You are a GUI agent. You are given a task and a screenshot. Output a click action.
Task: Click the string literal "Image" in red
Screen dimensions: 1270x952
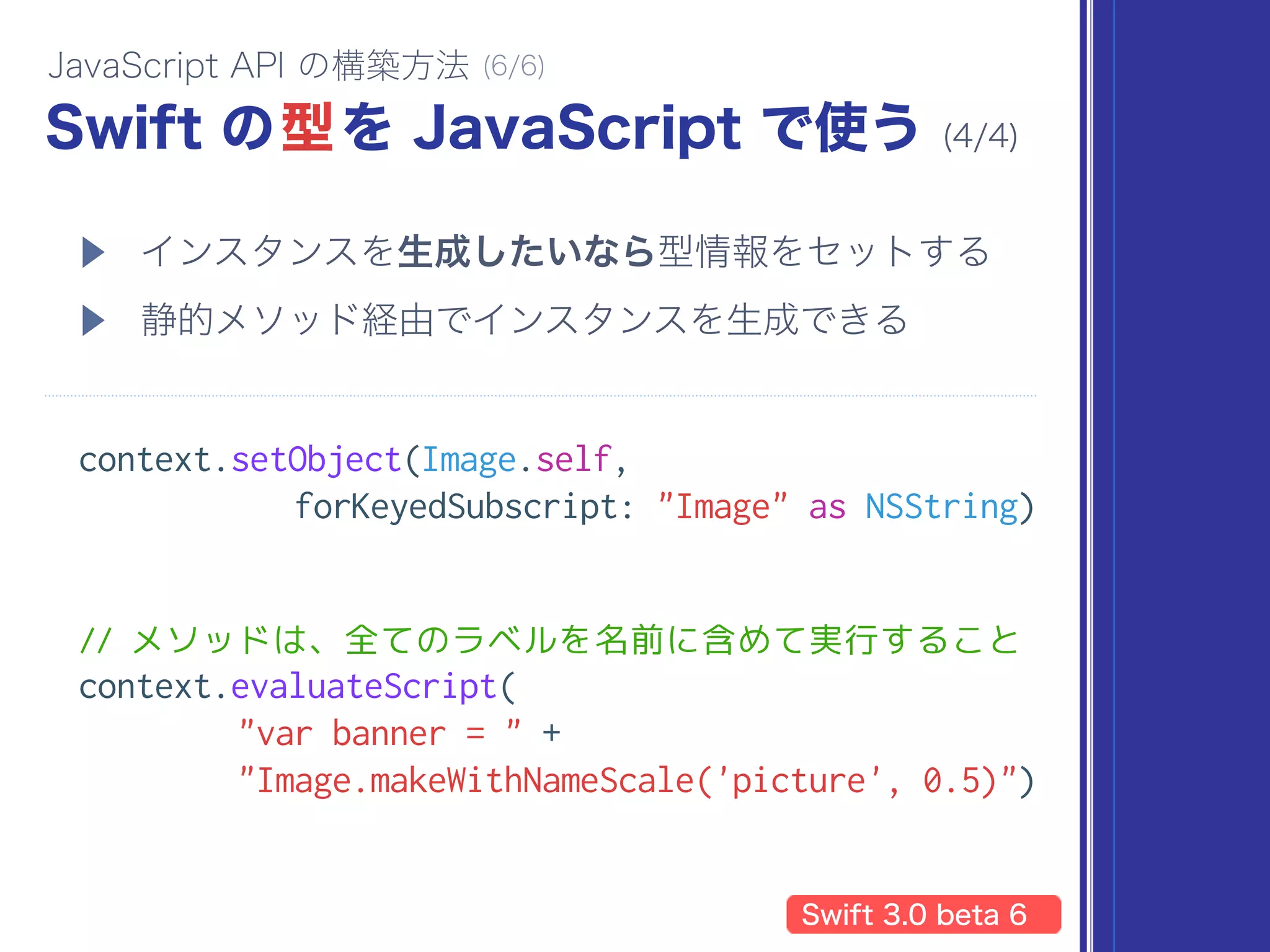(x=723, y=507)
